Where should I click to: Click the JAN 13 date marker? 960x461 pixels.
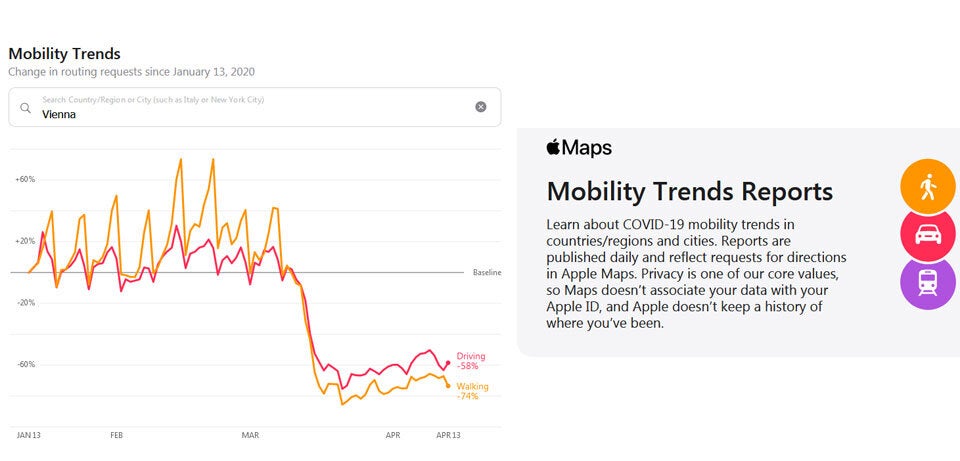click(x=28, y=436)
